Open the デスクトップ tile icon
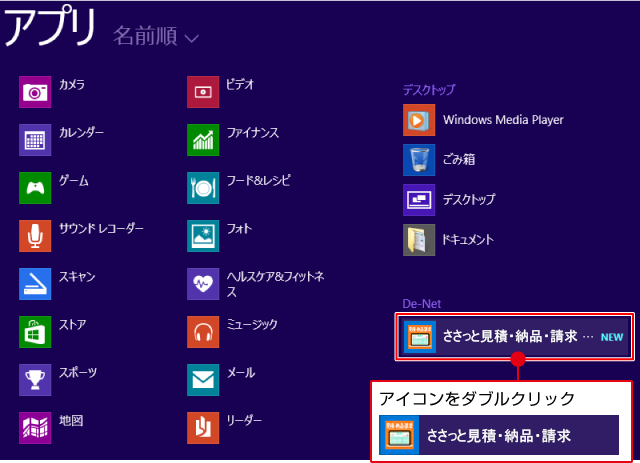This screenshot has height=463, width=640. pyautogui.click(x=419, y=200)
